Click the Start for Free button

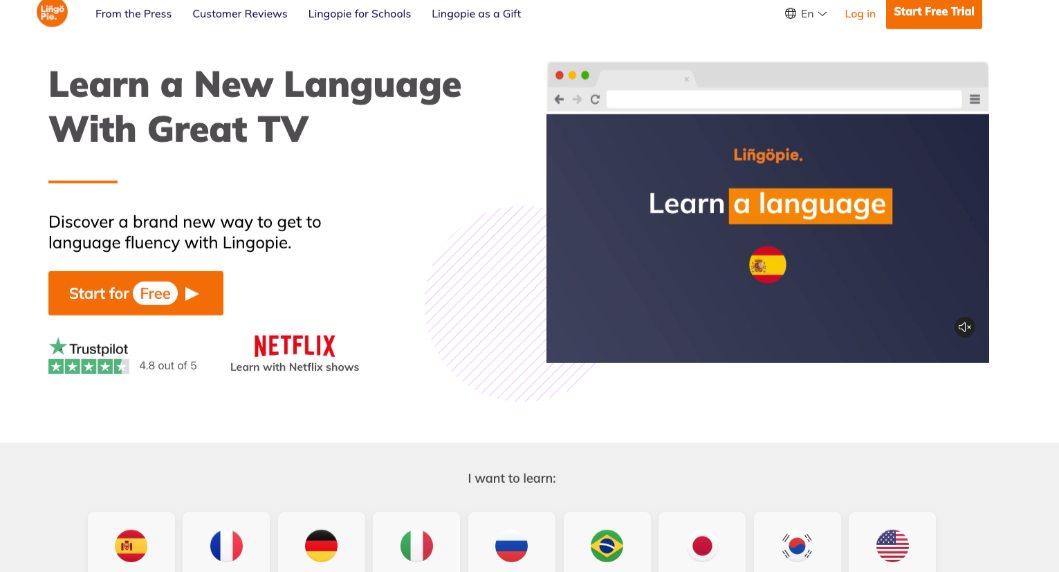(135, 293)
